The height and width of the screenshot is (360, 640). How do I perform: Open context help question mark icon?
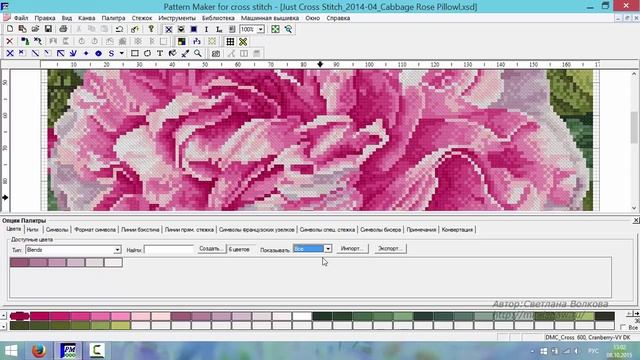151,29
